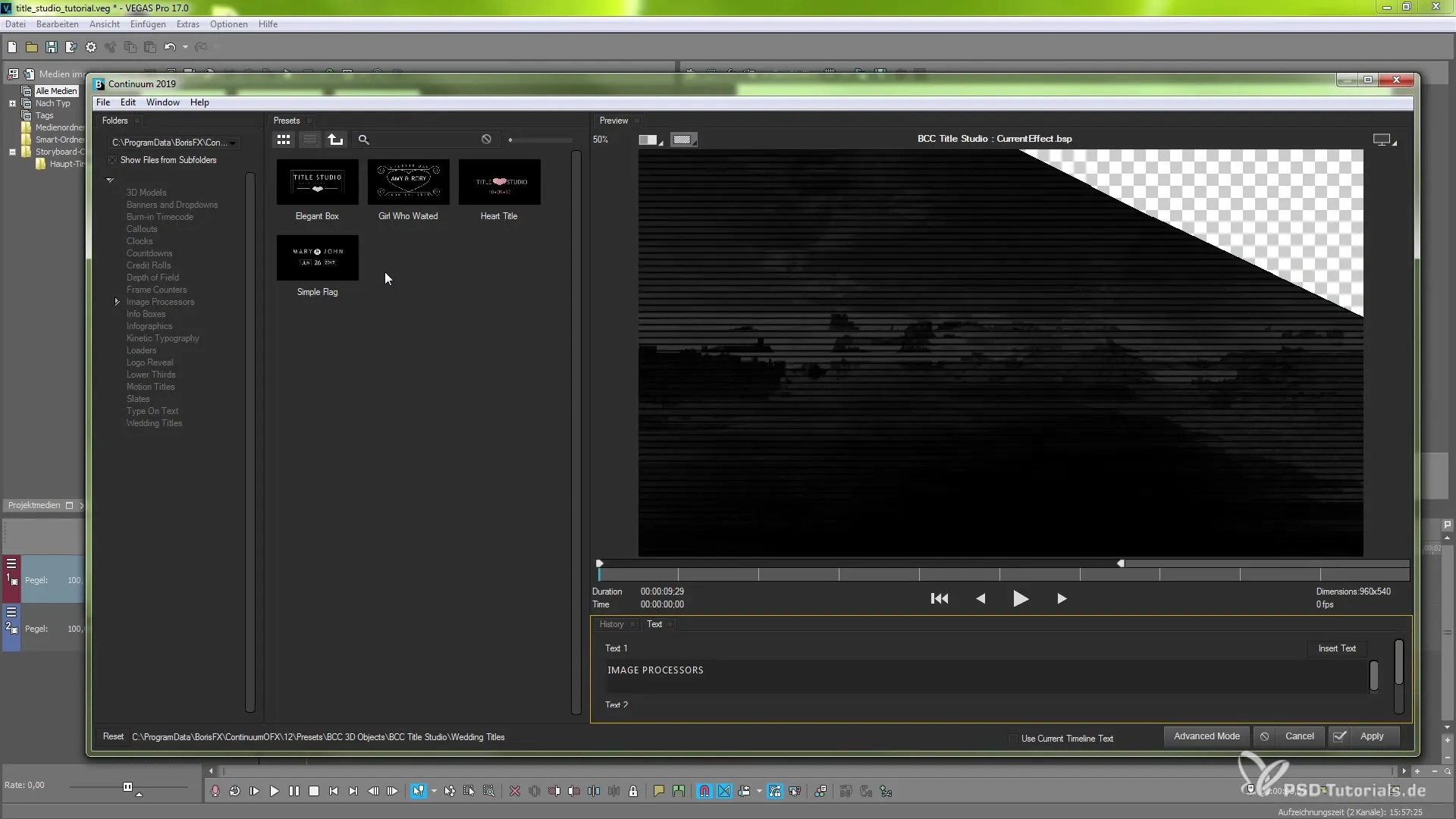This screenshot has width=1456, height=819.
Task: Click the preview timeline out-point marker
Action: coord(1121,563)
